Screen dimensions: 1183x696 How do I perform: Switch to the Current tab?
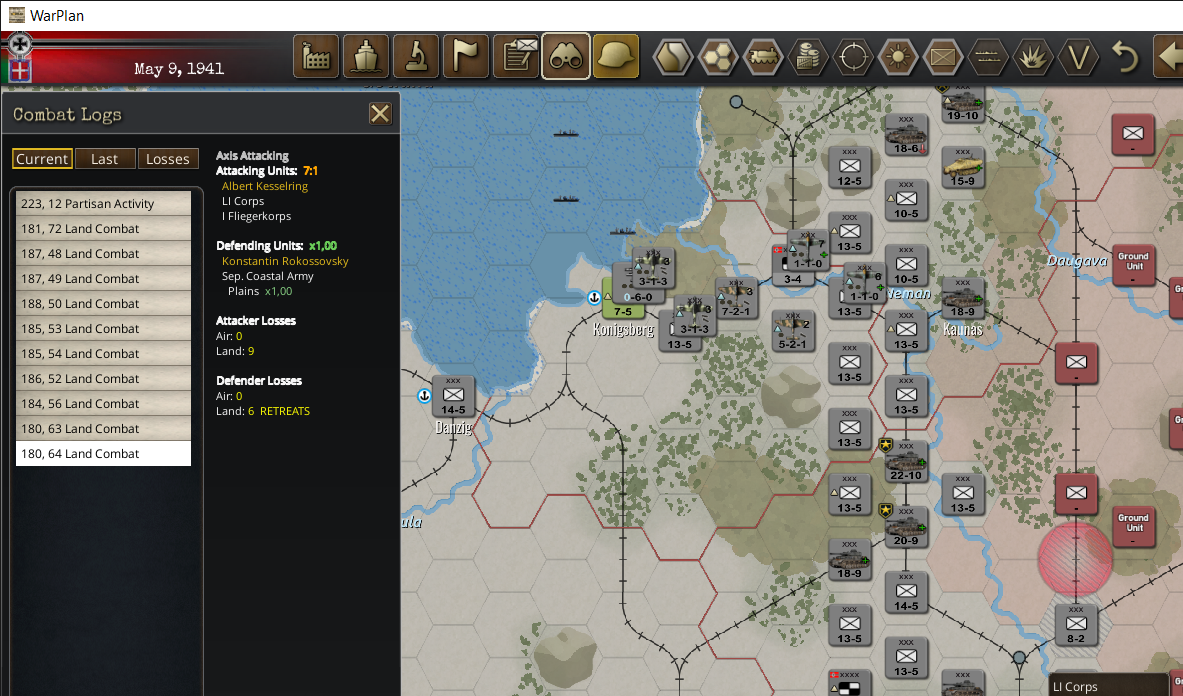pyautogui.click(x=42, y=159)
